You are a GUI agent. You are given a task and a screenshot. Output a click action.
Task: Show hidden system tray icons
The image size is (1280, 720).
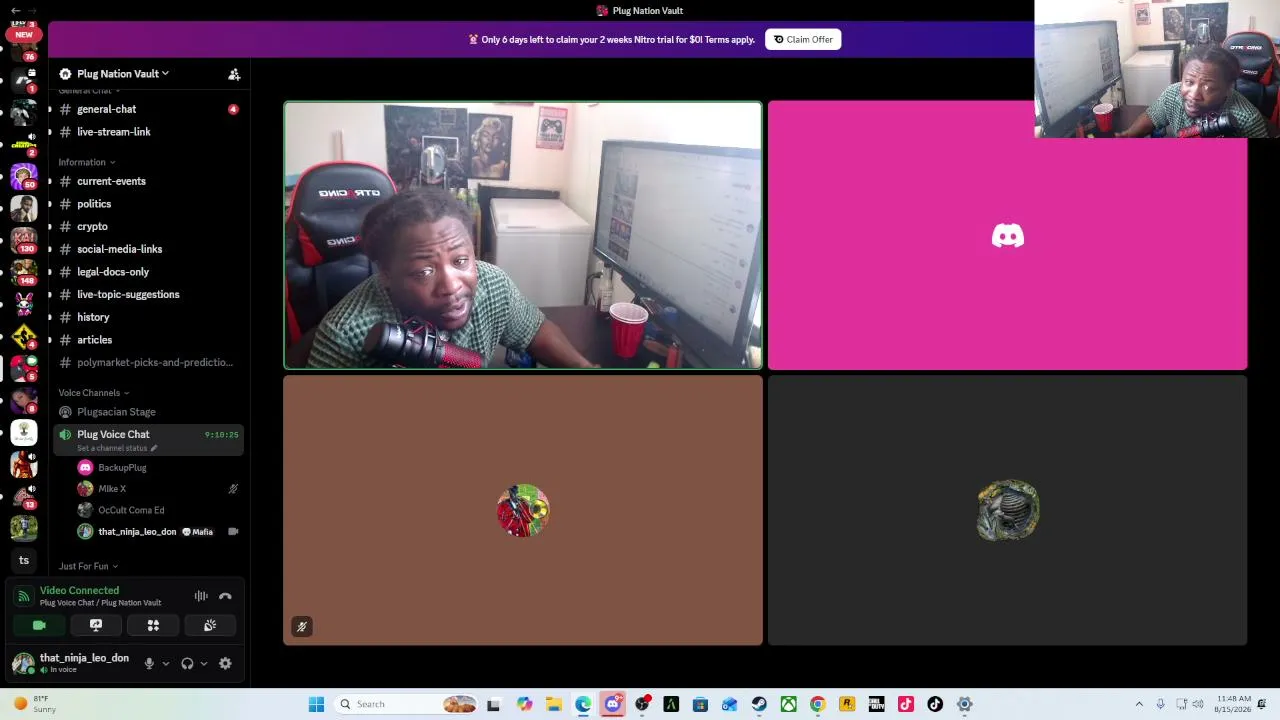pos(1139,704)
